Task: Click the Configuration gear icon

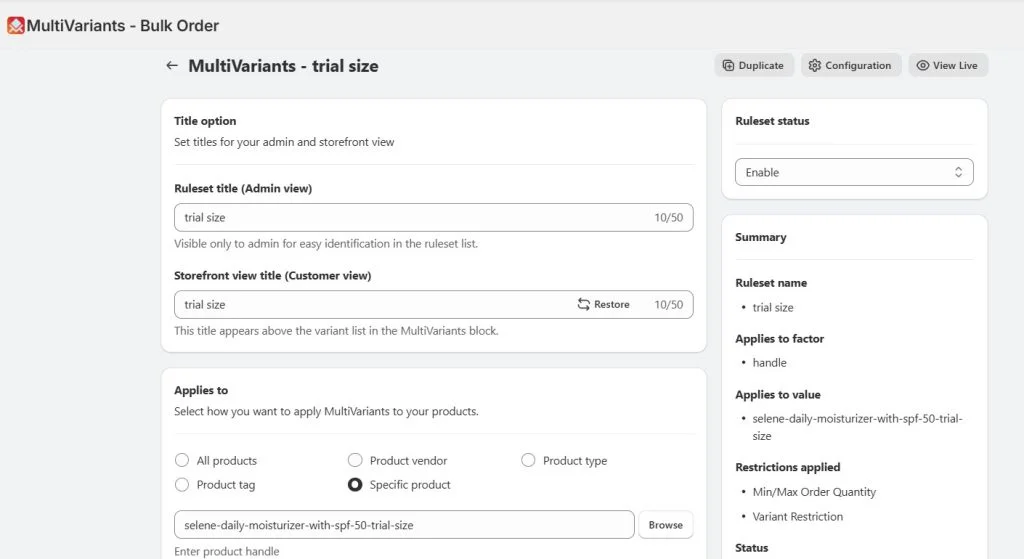Action: pyautogui.click(x=814, y=65)
